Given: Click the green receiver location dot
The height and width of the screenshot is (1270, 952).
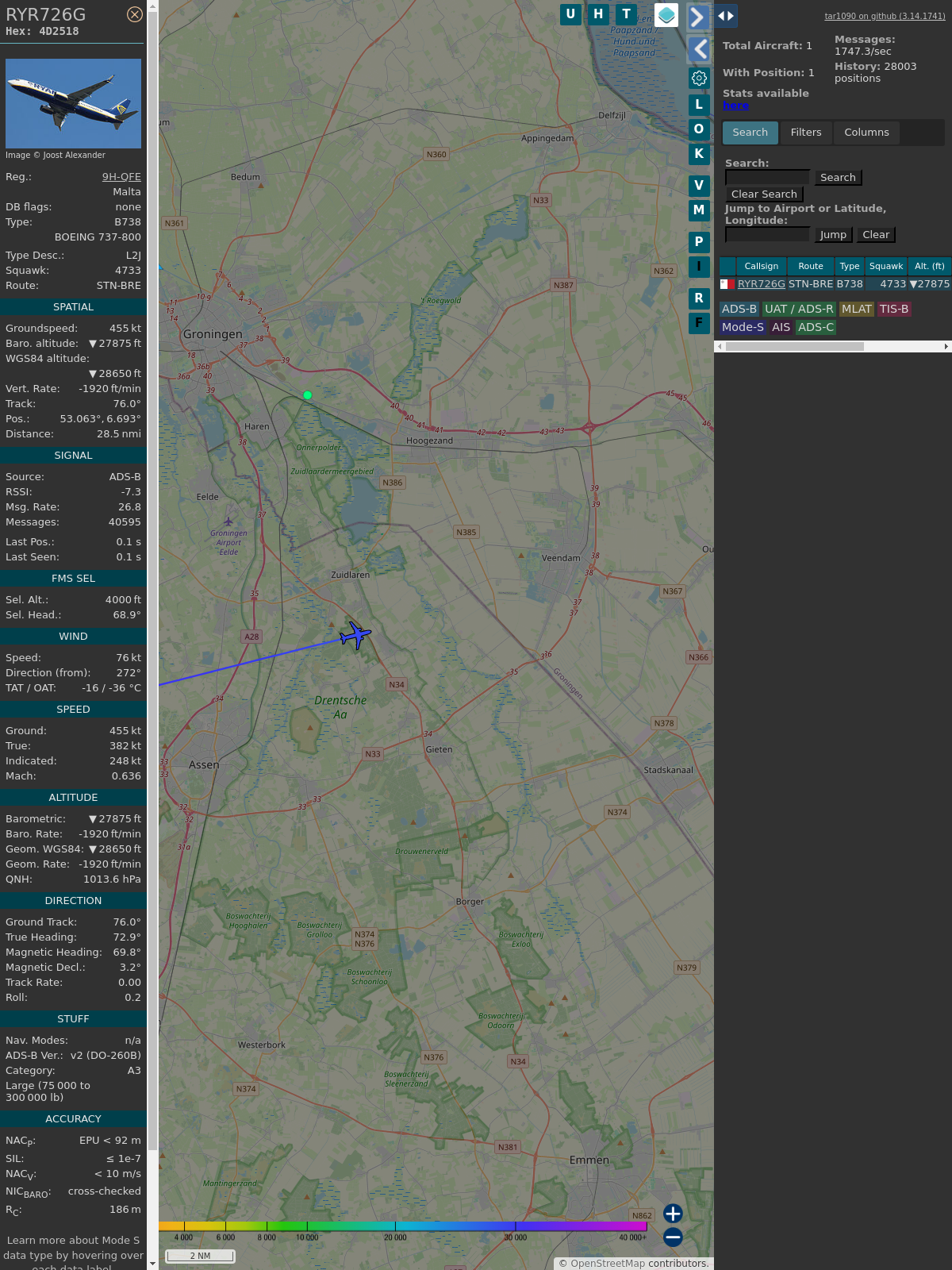Looking at the screenshot, I should (308, 394).
